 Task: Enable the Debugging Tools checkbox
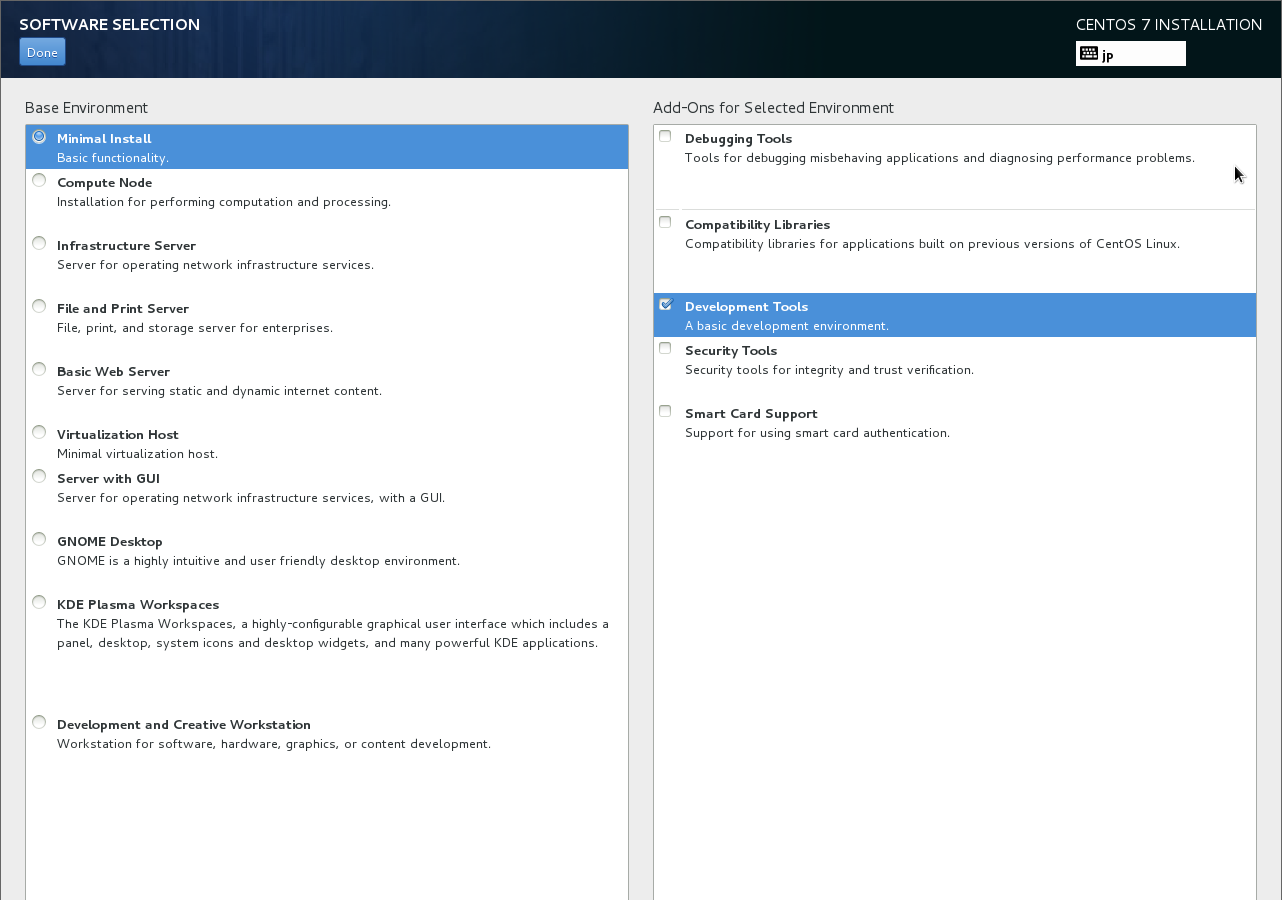(665, 136)
